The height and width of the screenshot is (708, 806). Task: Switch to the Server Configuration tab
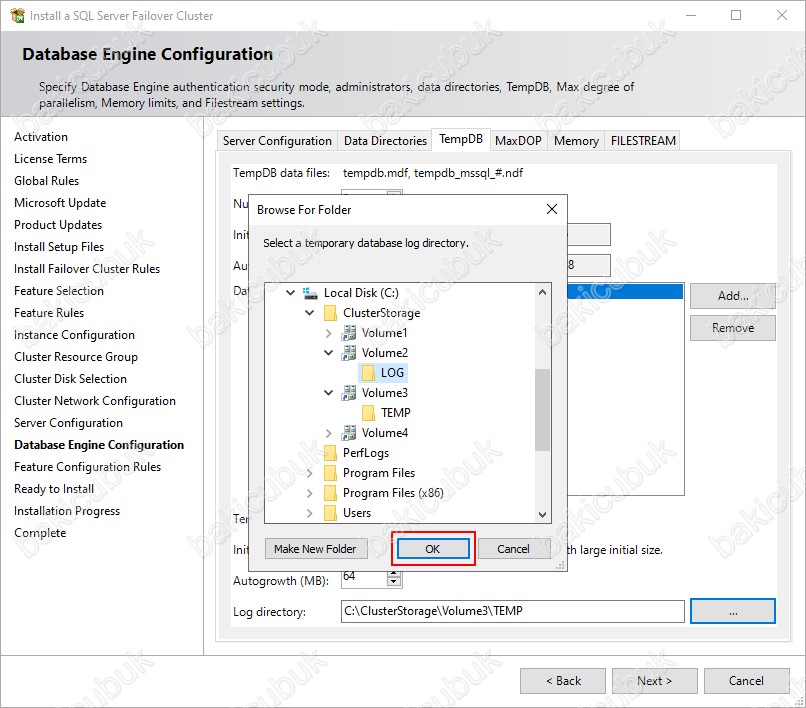277,141
